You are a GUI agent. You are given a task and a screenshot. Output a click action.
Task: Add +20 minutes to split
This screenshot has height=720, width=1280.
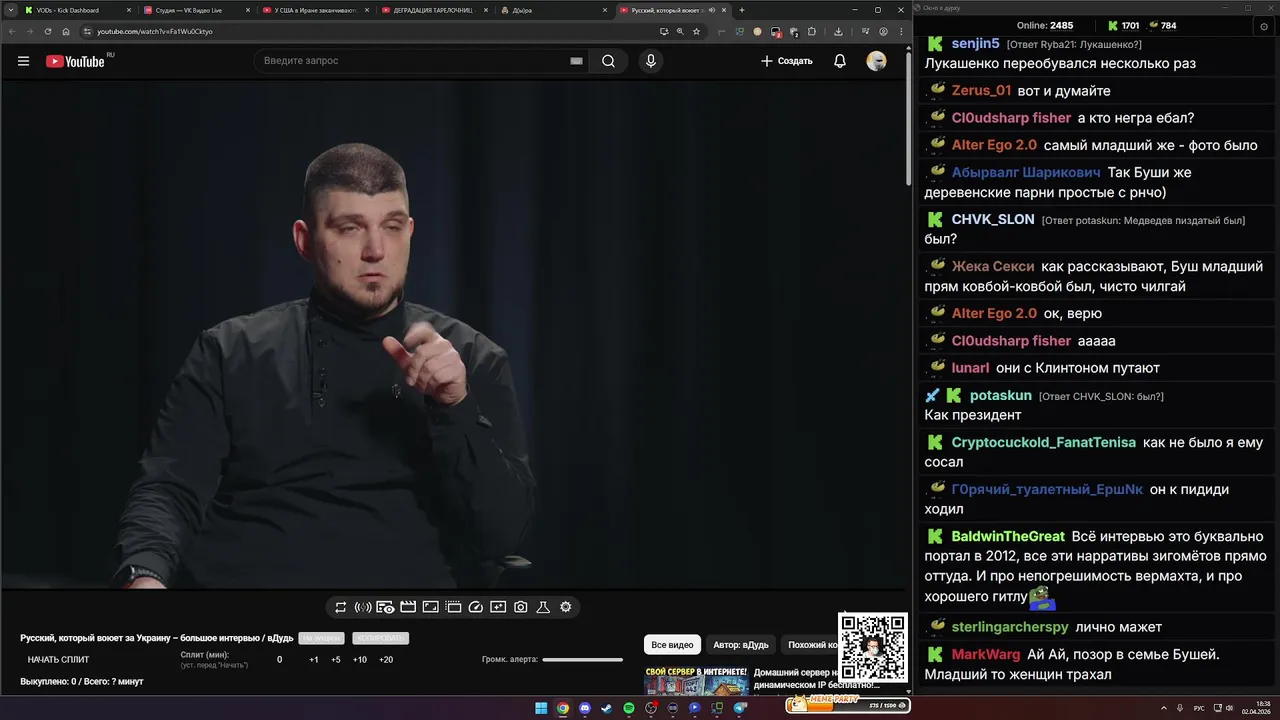point(386,660)
